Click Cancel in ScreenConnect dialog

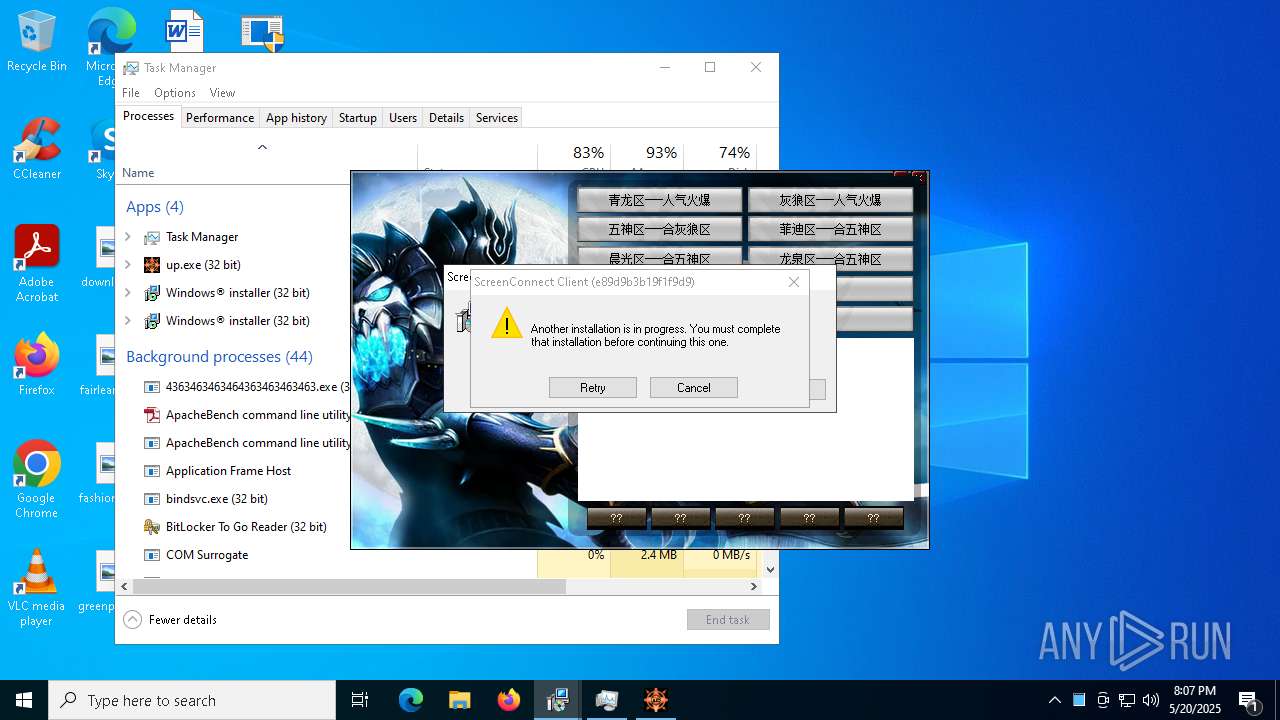(694, 388)
